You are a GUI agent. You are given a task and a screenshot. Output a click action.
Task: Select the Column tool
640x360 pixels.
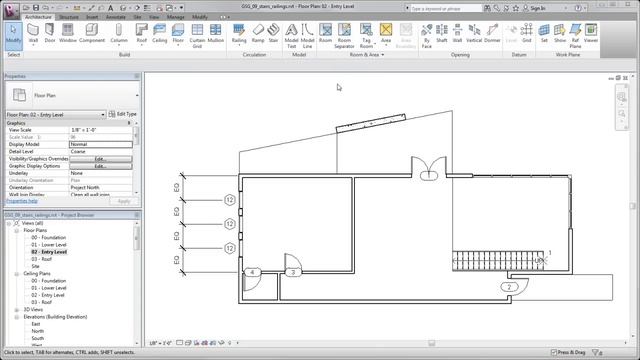click(x=119, y=33)
